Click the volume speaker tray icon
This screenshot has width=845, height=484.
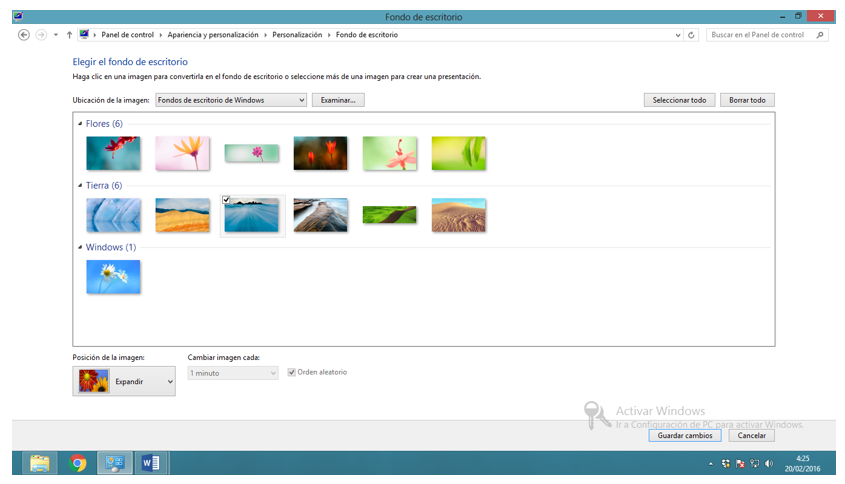click(x=769, y=464)
